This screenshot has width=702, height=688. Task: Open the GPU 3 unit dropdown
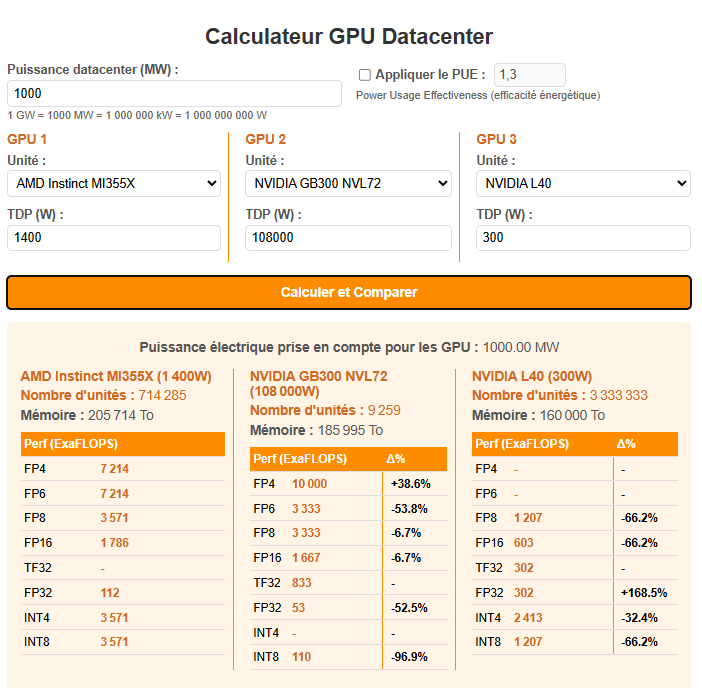click(x=583, y=183)
